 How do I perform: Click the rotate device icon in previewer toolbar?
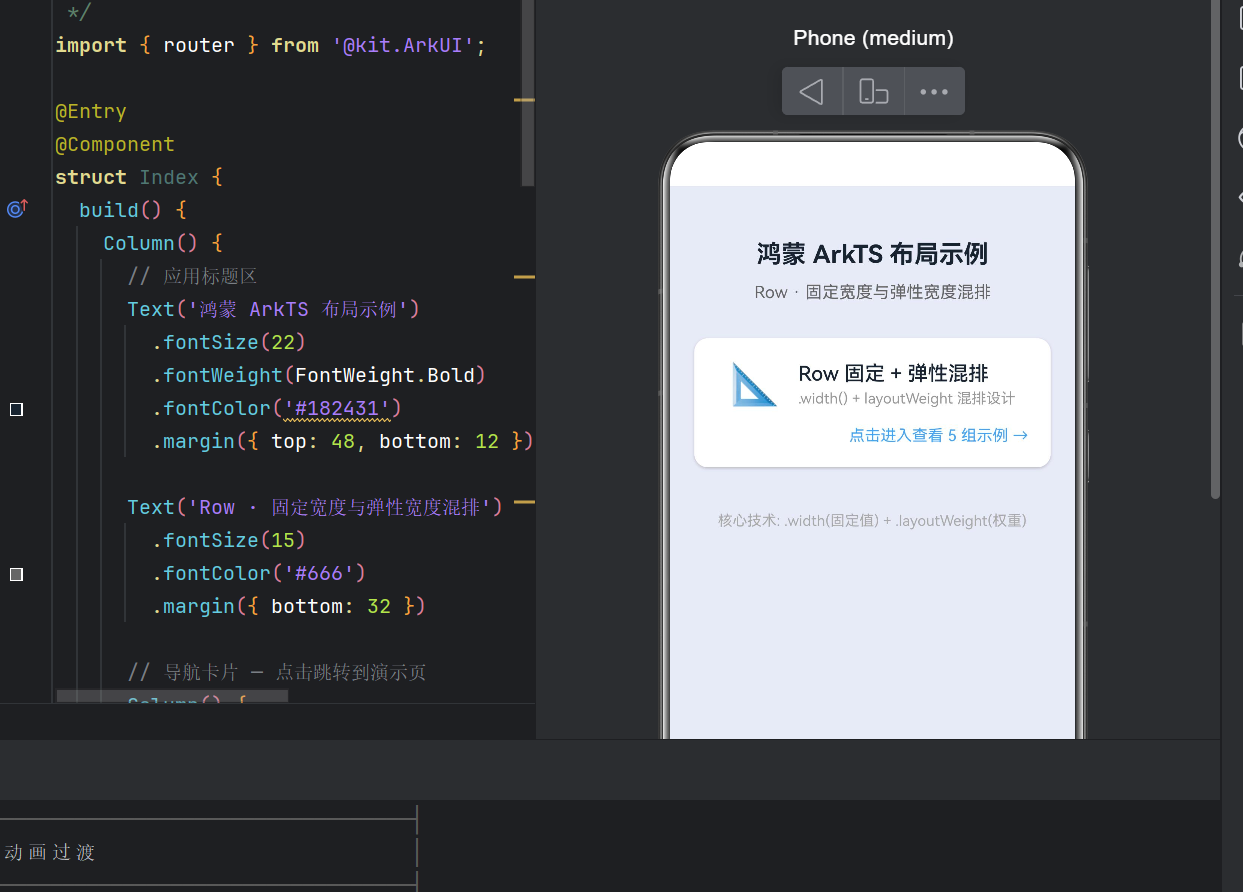(873, 92)
